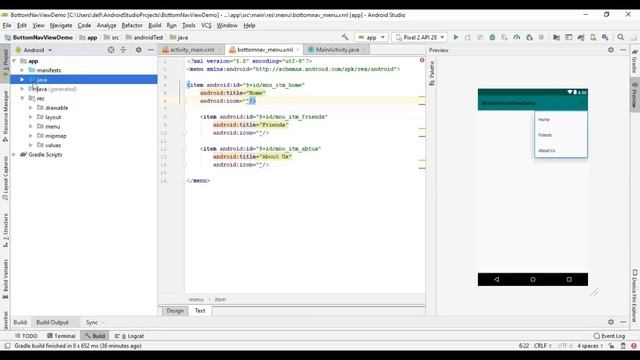Open the Terminal tool window
The width and height of the screenshot is (640, 360).
(x=61, y=336)
